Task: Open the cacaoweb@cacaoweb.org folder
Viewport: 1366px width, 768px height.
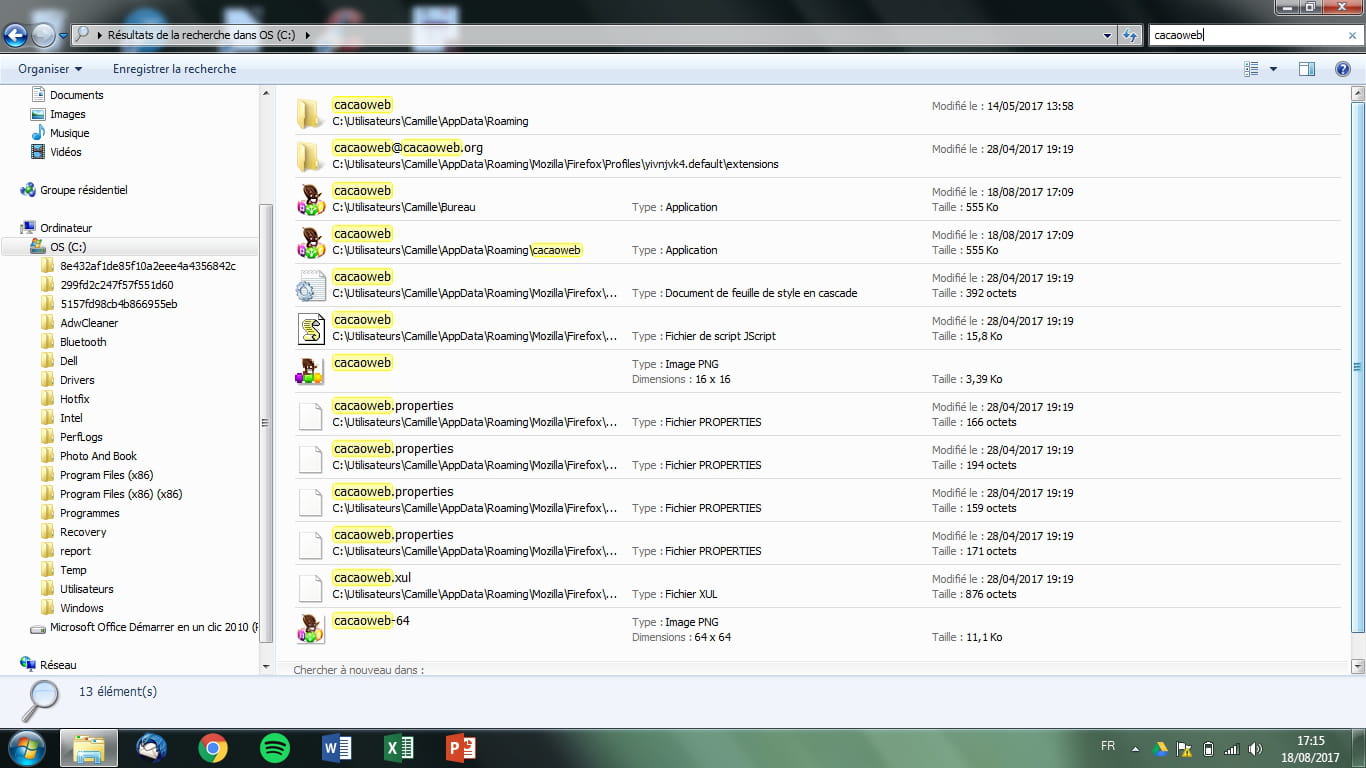Action: click(x=407, y=148)
